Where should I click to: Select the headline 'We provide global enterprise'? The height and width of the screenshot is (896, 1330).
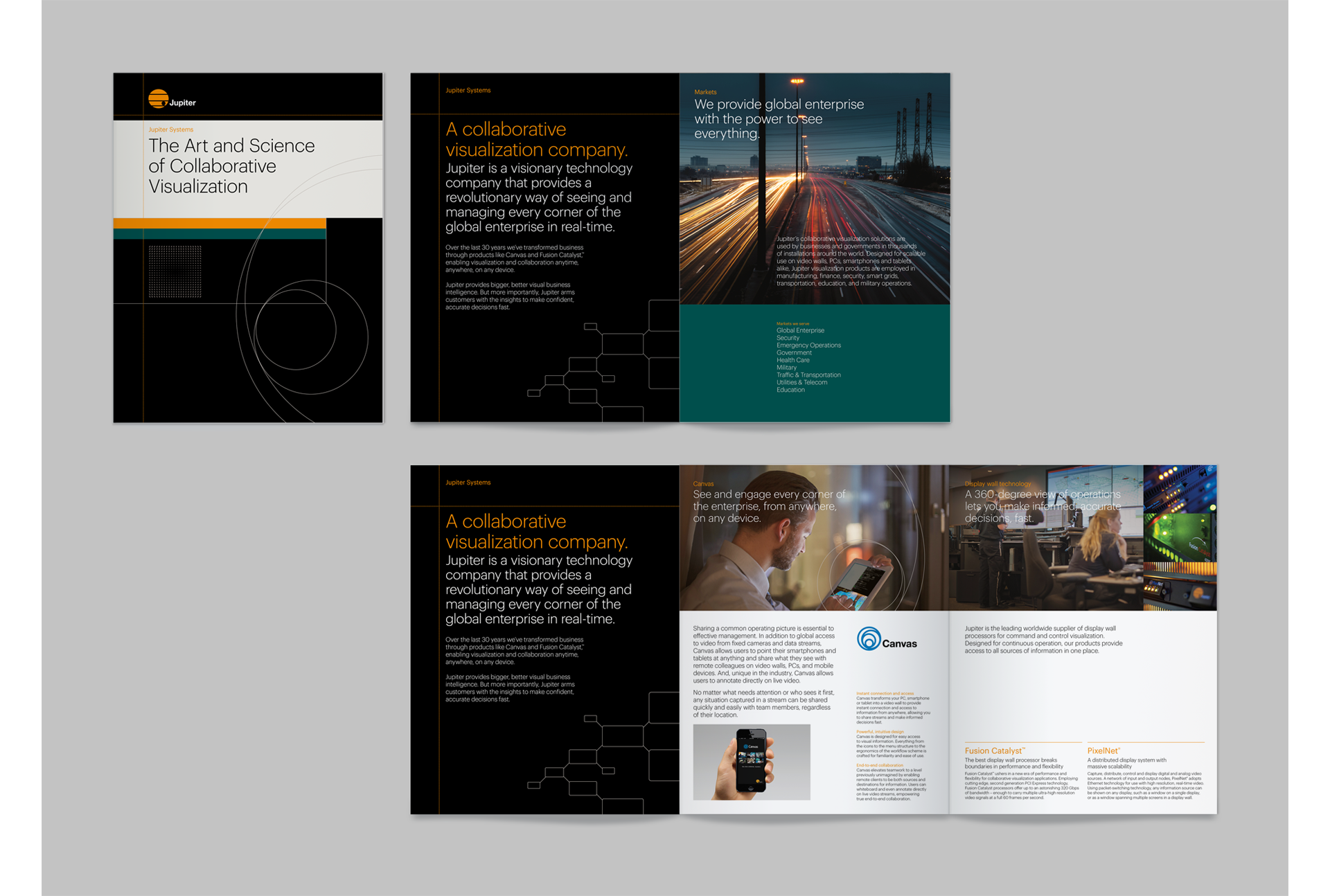[779, 105]
